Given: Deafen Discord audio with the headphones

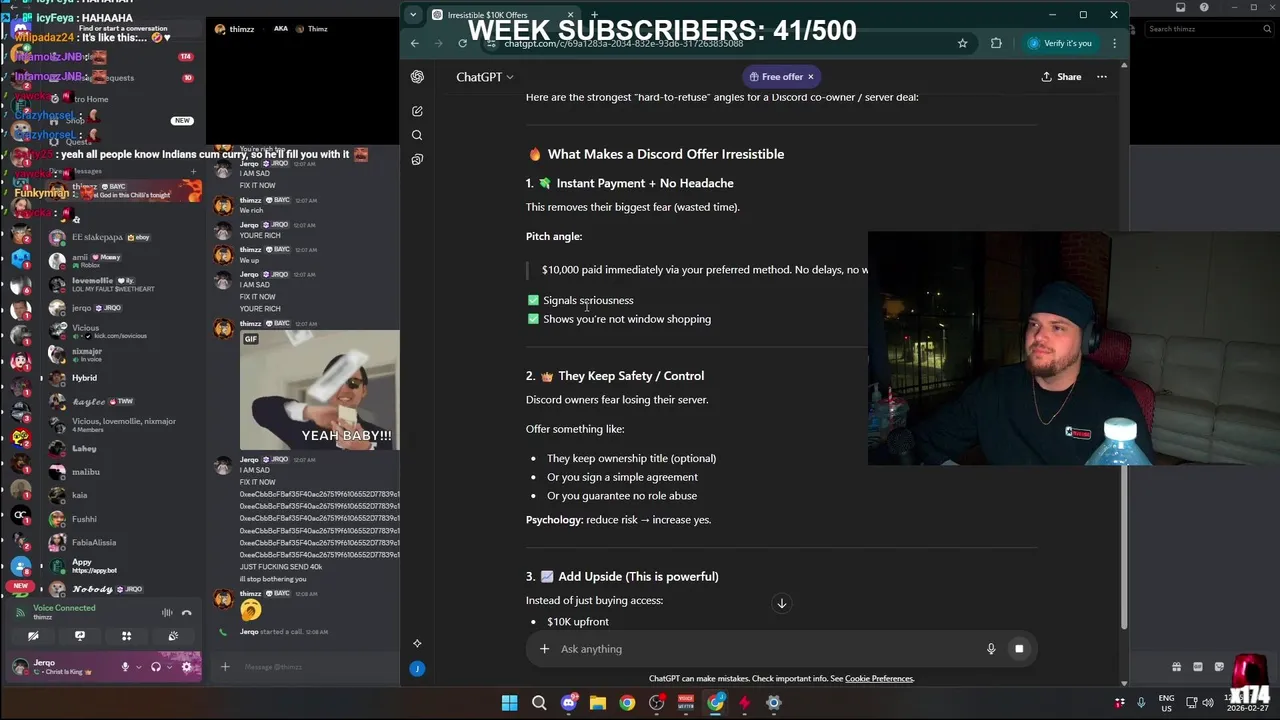Looking at the screenshot, I should click(155, 667).
